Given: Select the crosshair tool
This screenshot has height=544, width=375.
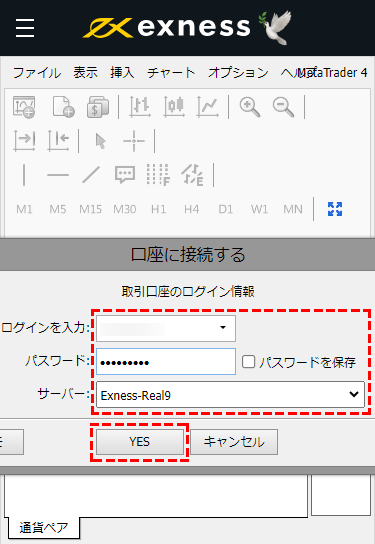Looking at the screenshot, I should coord(134,141).
